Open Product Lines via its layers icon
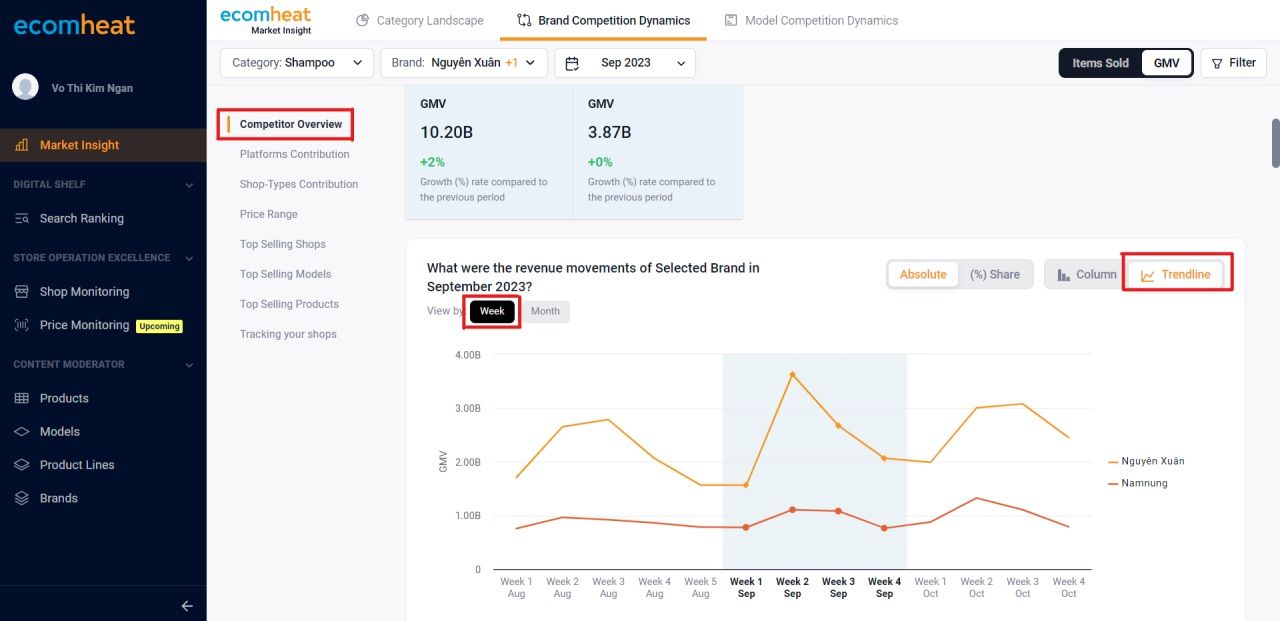The width and height of the screenshot is (1280, 621). point(21,465)
